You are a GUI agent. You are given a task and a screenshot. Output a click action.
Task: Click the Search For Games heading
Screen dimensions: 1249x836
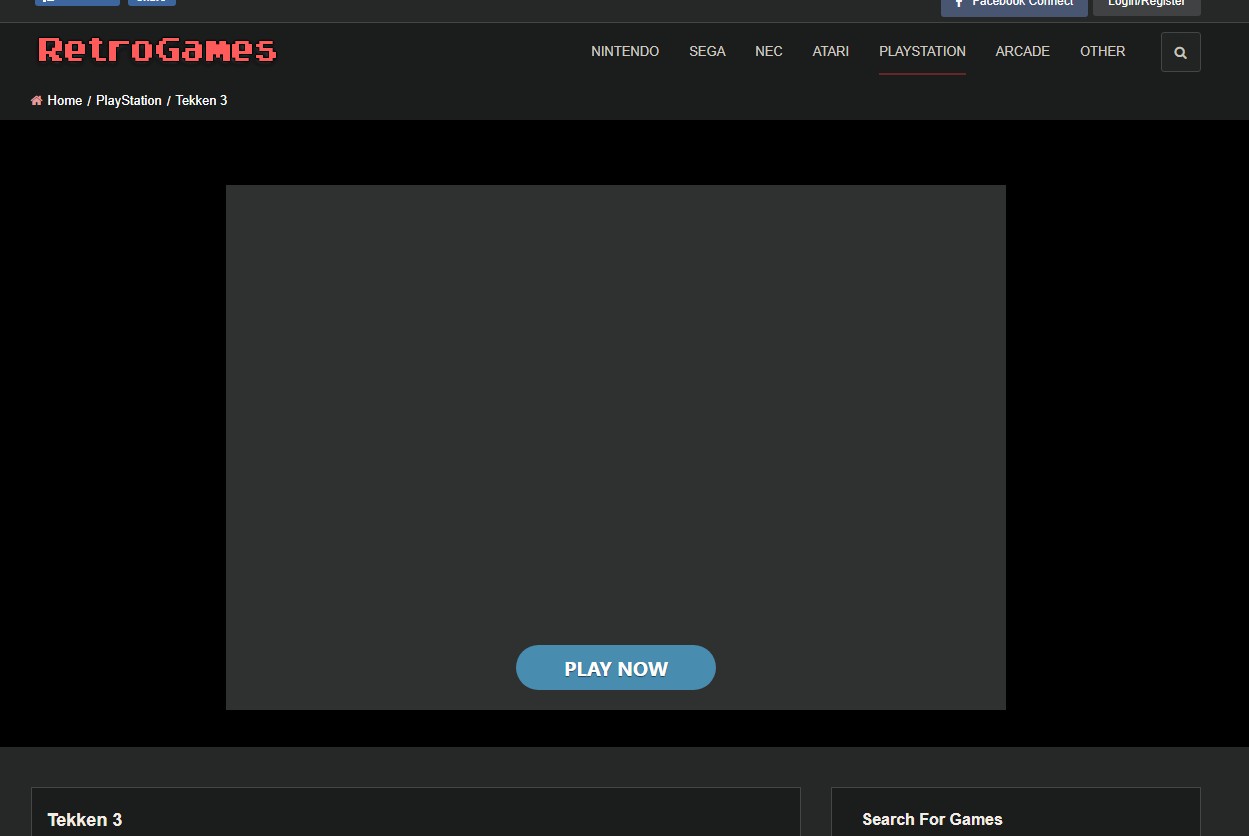coord(932,819)
